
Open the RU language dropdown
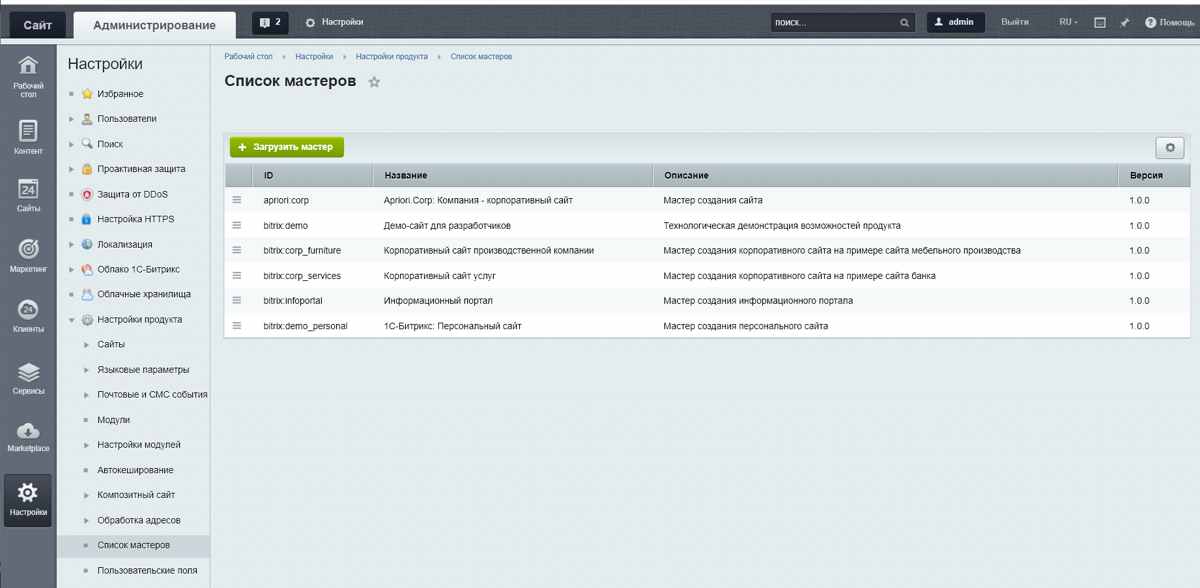click(1068, 22)
